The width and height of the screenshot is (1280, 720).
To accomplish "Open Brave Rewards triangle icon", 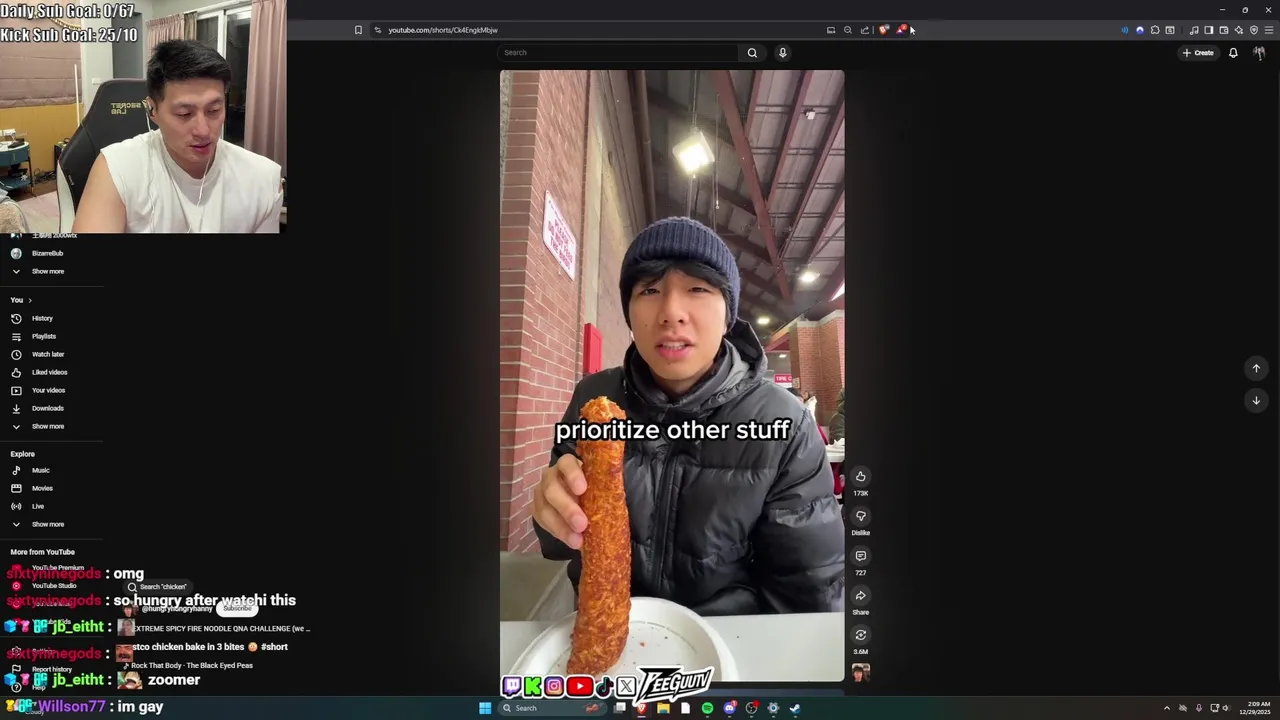I will point(900,30).
